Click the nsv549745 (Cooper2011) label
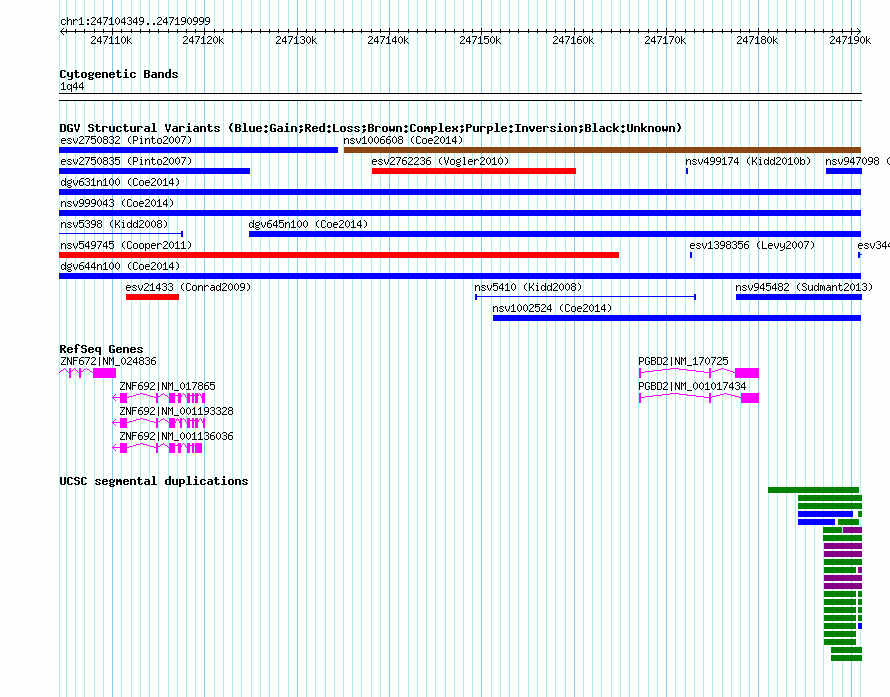Screen dimensions: 890x697 click(126, 245)
